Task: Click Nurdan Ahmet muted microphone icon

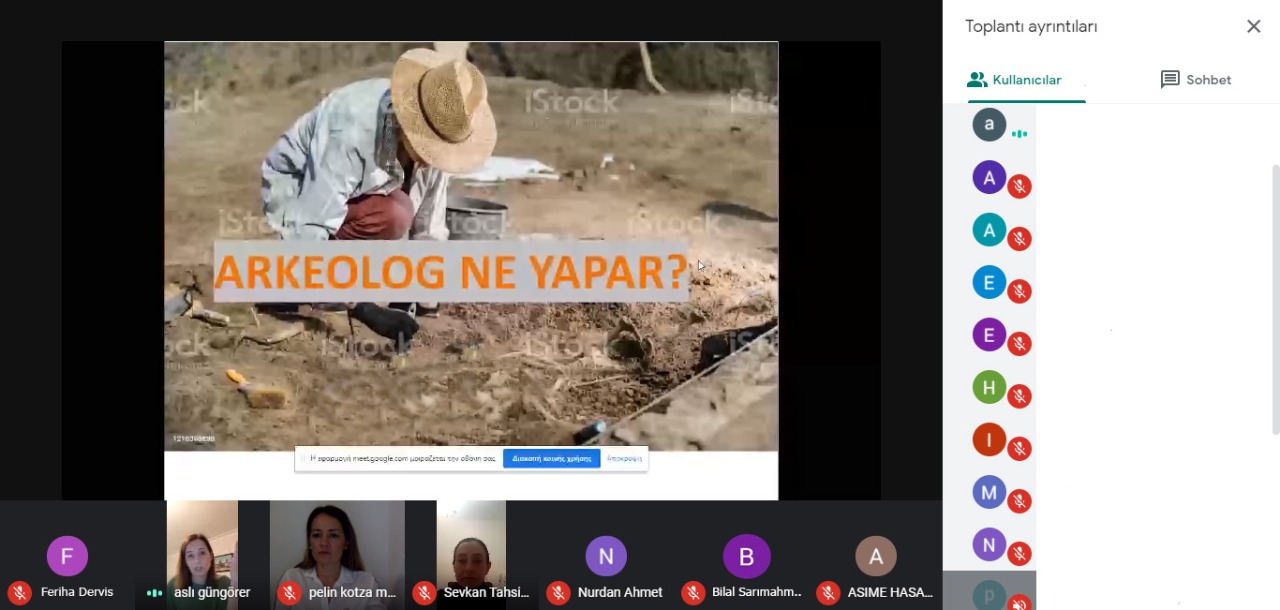Action: (558, 593)
